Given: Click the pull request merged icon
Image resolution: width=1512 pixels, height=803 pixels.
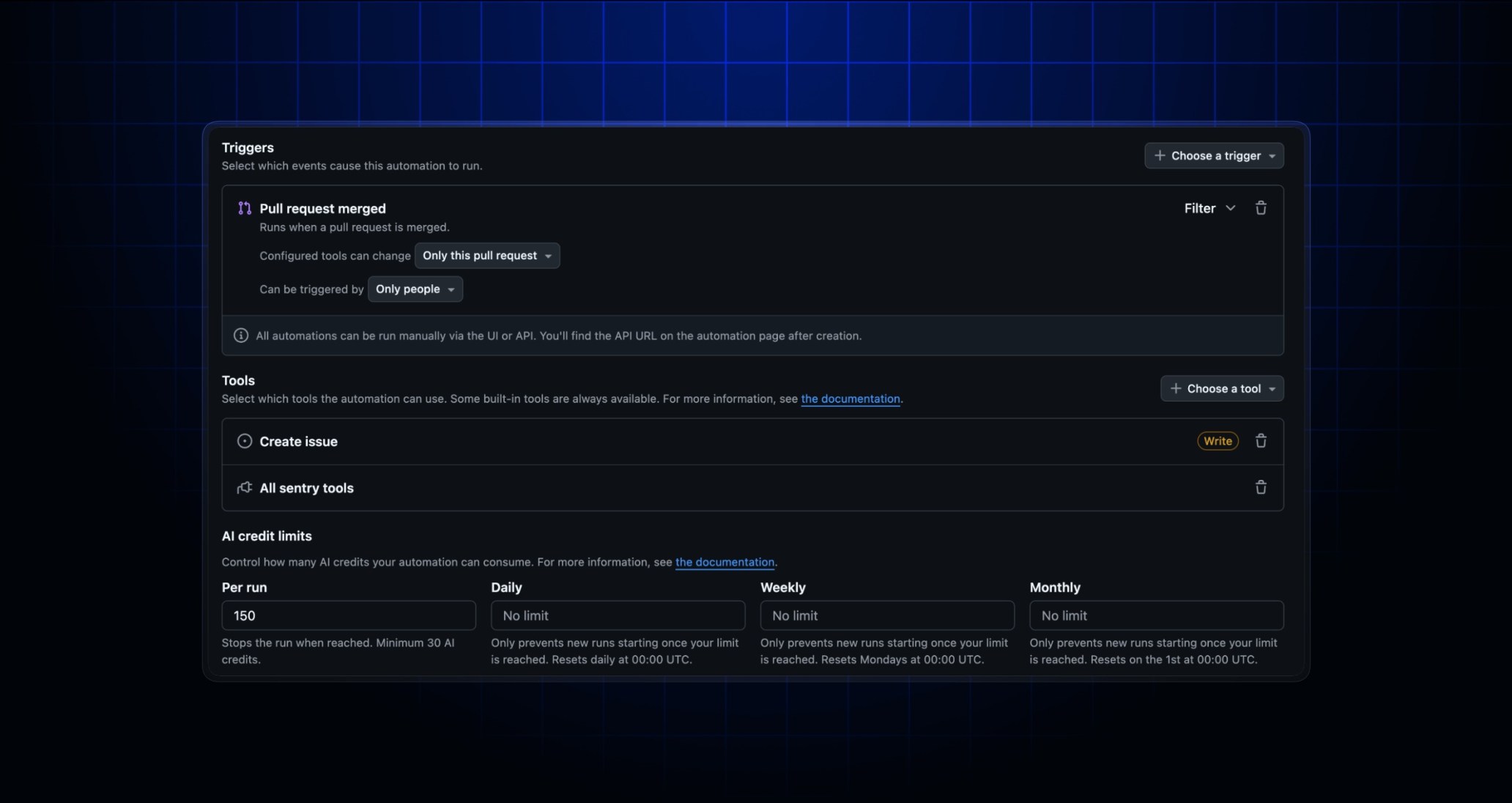Looking at the screenshot, I should tap(245, 208).
